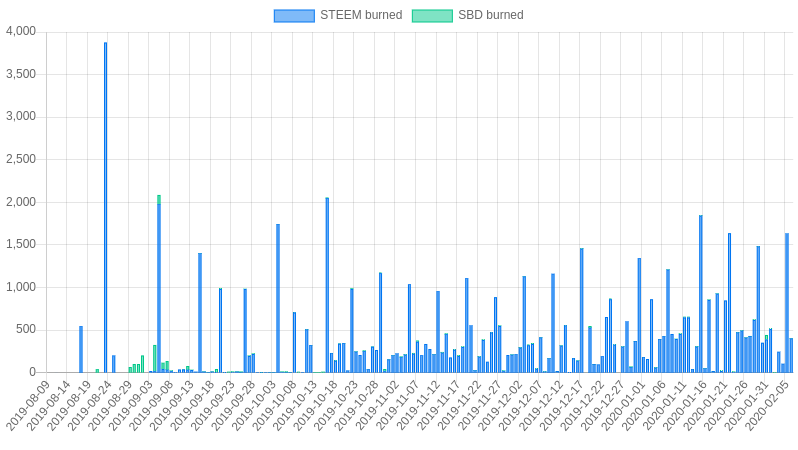Screen dimensions: 798x450
Task: Select the first blue bar in mid-August near 540
Action: [81, 349]
